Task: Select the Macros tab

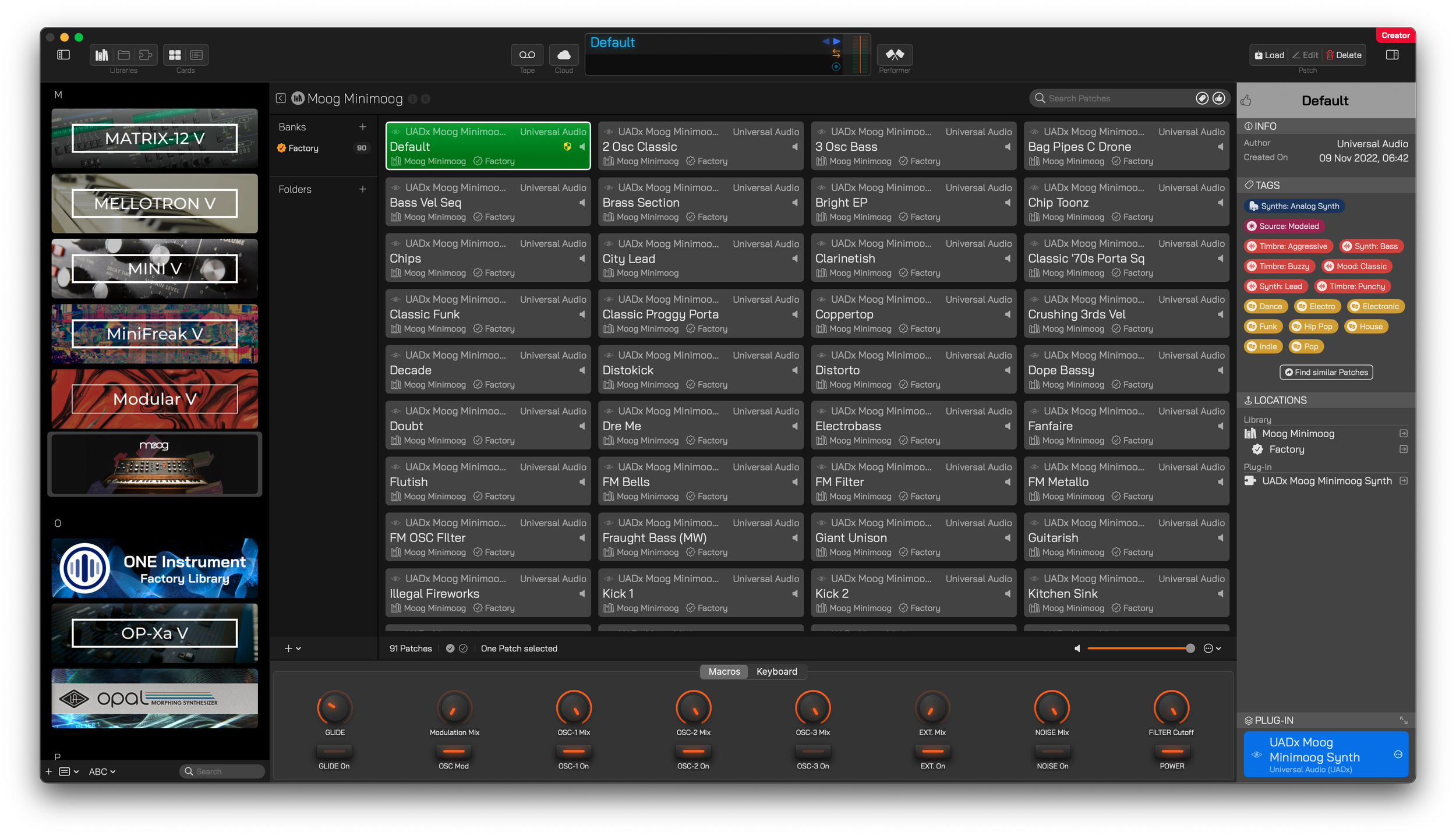Action: [724, 672]
